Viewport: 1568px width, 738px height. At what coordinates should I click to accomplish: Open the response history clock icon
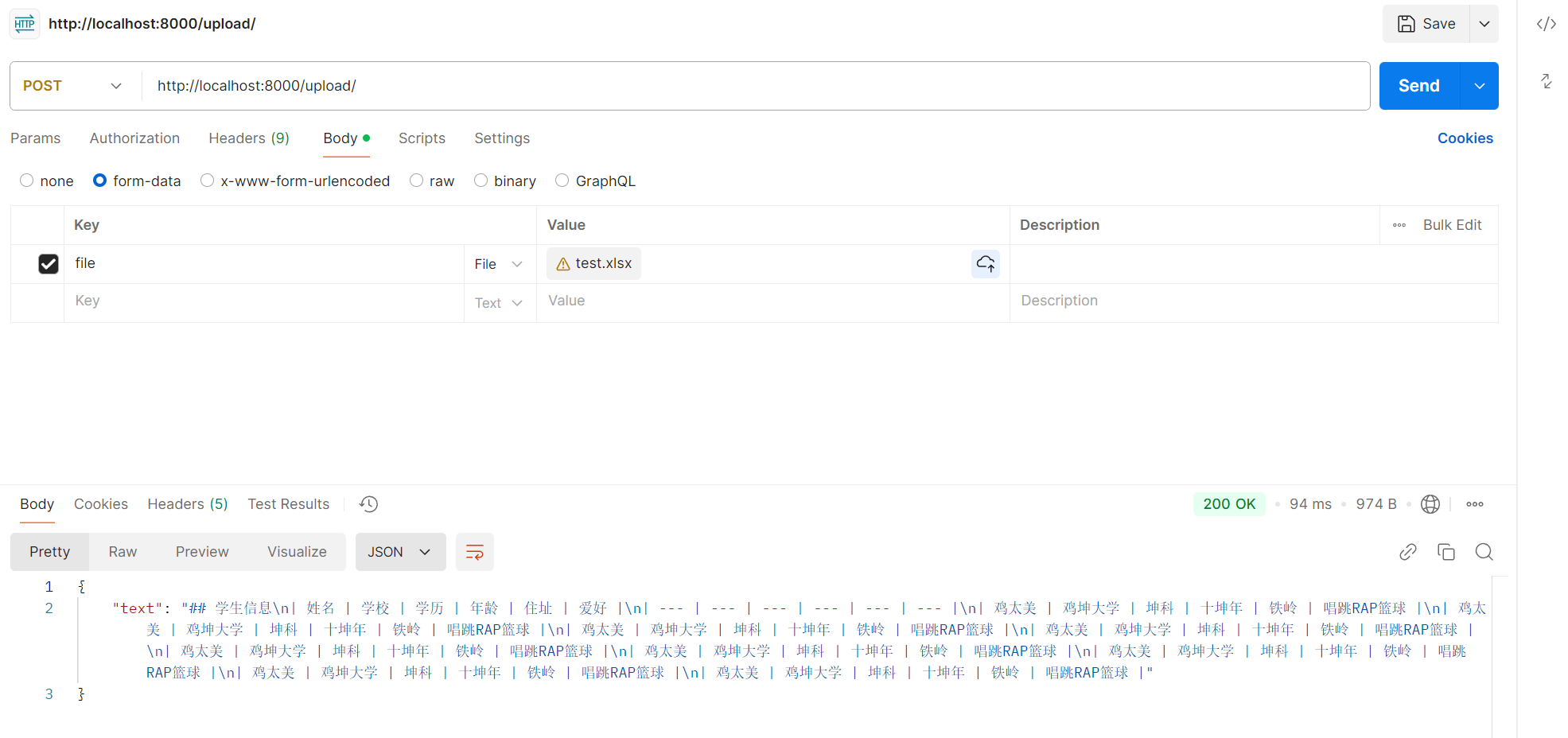coord(368,504)
